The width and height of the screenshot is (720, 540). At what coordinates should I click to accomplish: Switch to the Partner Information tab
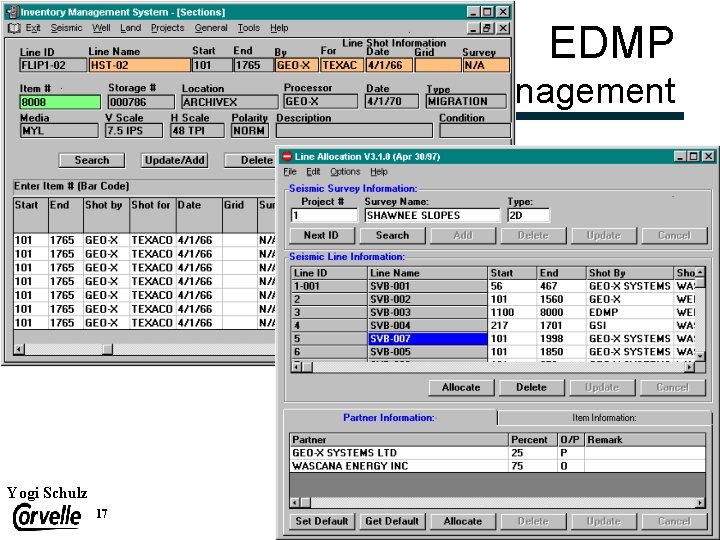389,418
